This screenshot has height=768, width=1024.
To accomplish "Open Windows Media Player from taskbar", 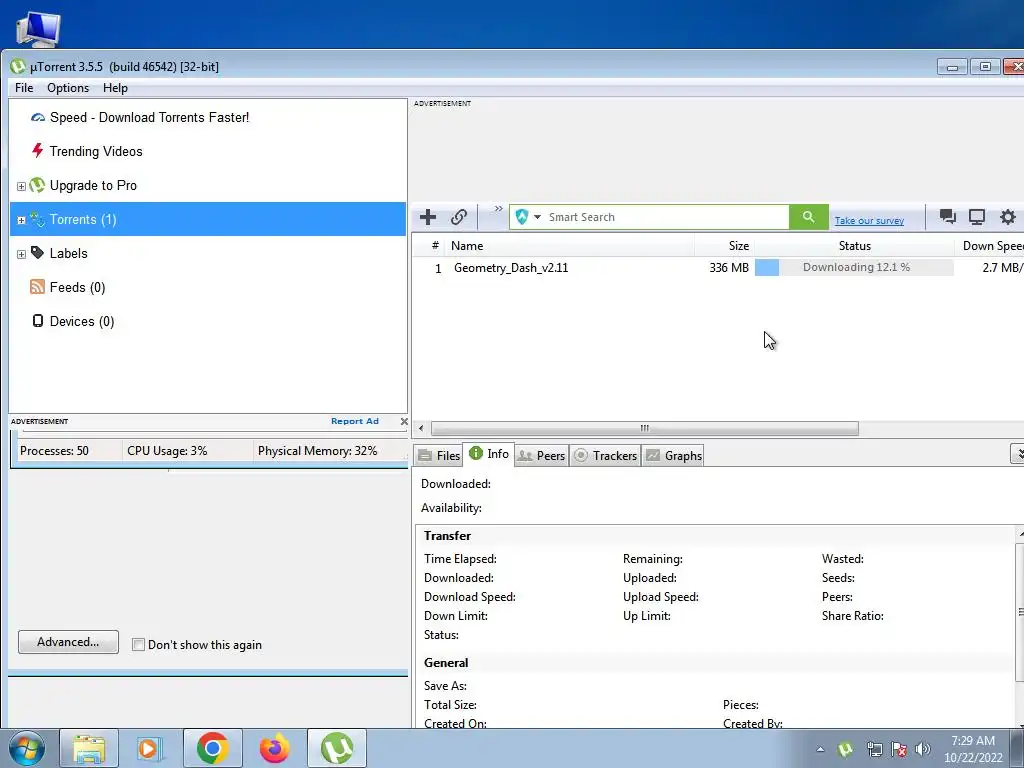I will 150,748.
